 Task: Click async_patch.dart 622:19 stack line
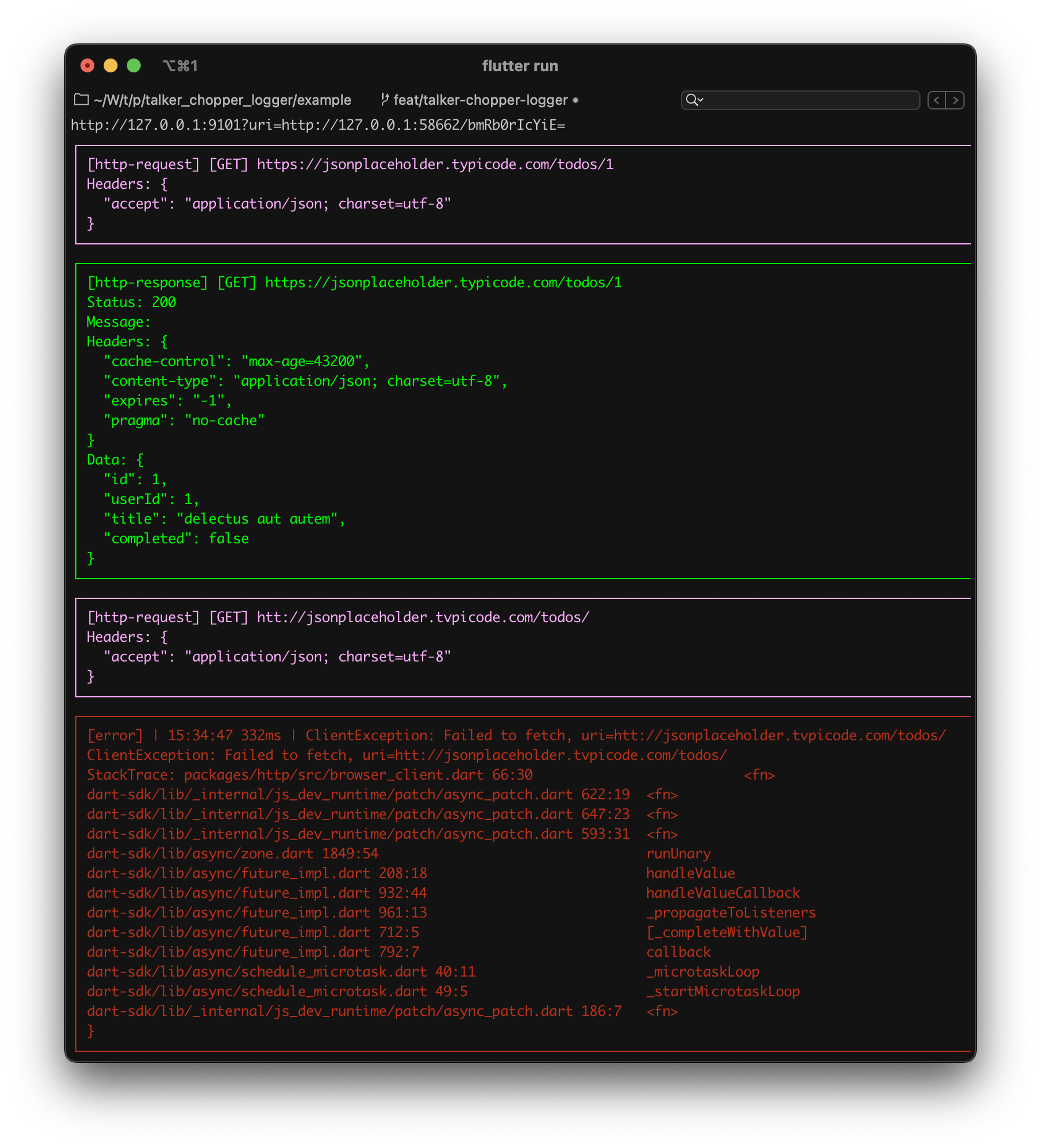coord(358,795)
